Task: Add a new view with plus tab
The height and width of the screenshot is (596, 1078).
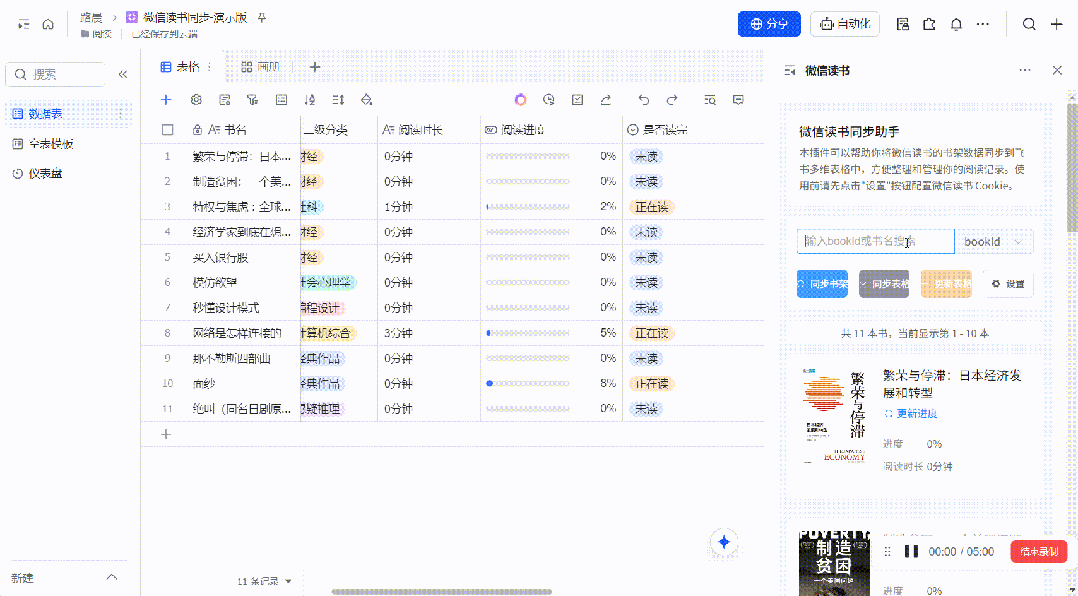Action: (315, 67)
